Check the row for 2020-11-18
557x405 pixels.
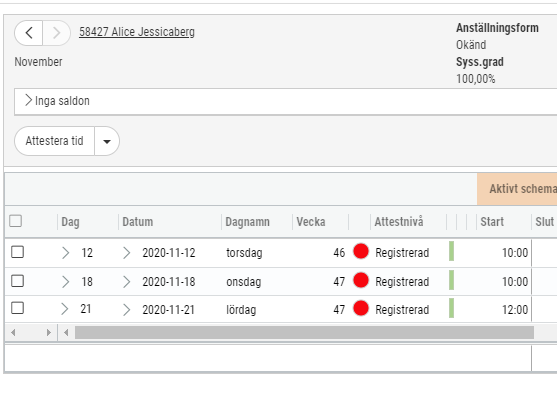click(17, 281)
